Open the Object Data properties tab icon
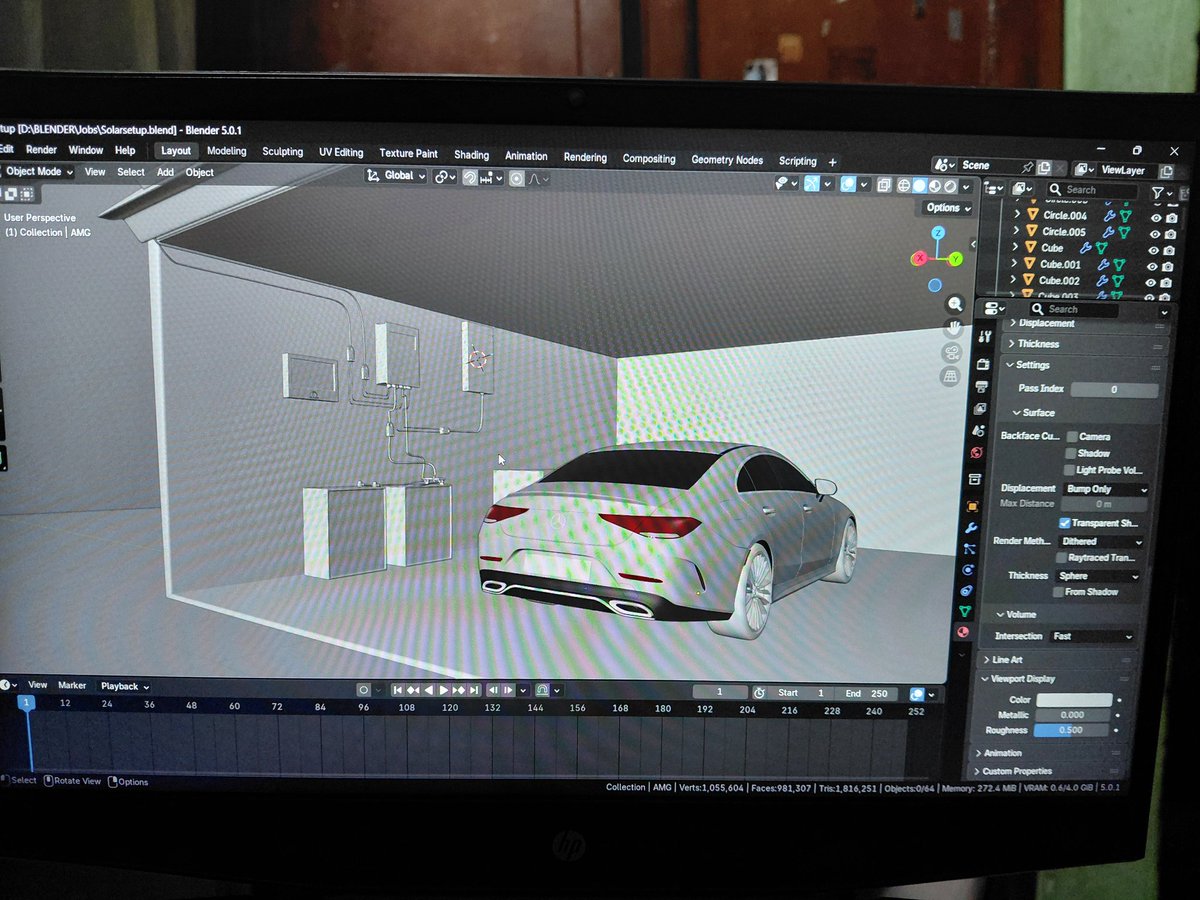This screenshot has height=900, width=1200. pos(965,610)
